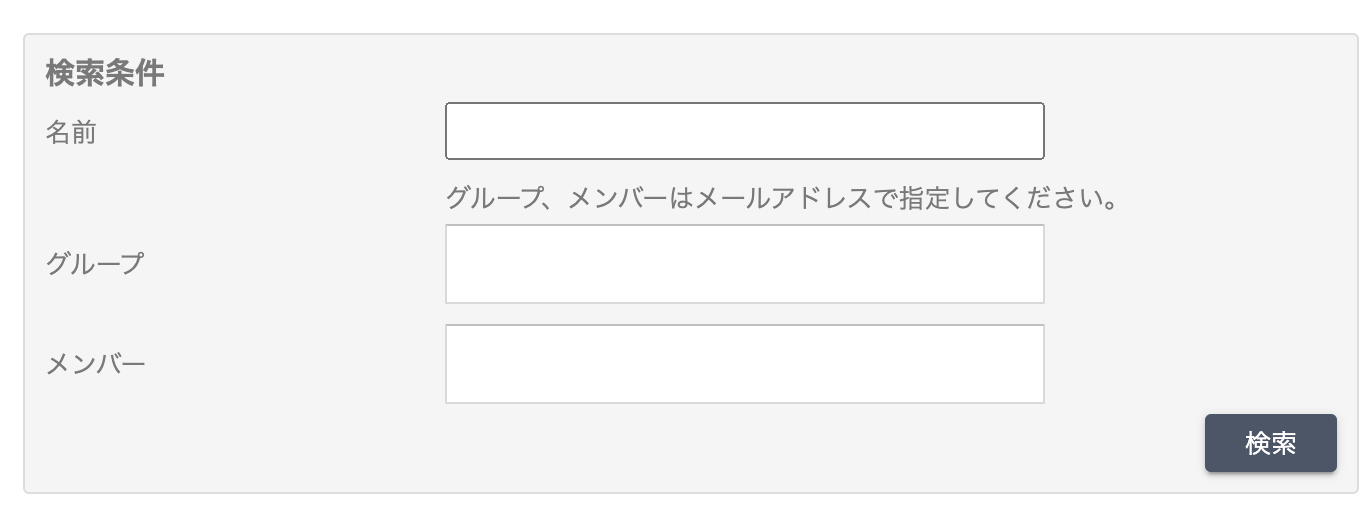Viewport: 1372px width, 511px height.
Task: Choose the box right of グループ label
Action: tap(745, 264)
